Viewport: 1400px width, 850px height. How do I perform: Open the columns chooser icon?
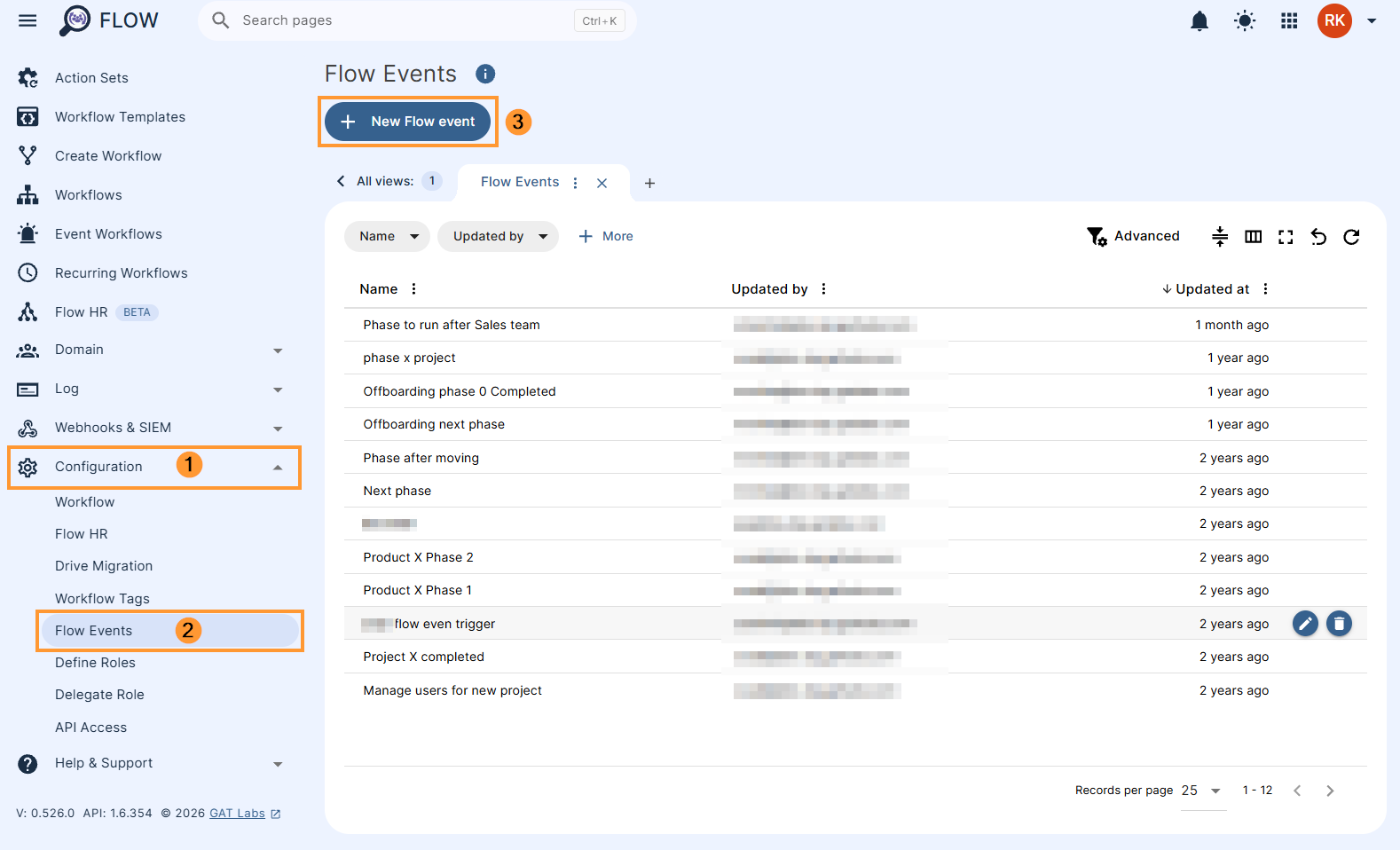(1253, 236)
